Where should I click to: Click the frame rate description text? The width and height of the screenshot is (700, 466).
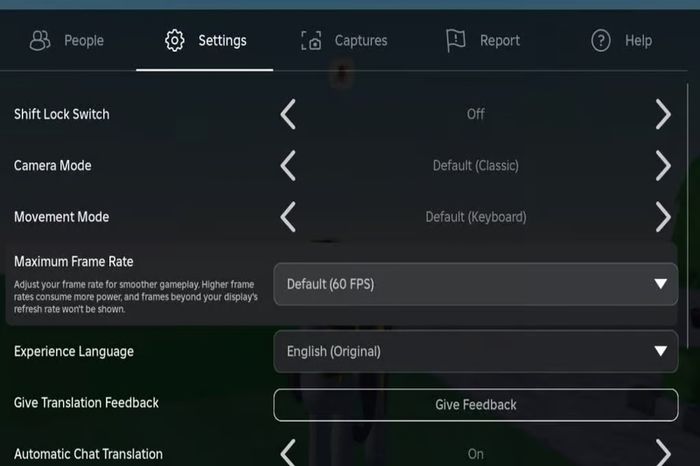(x=136, y=297)
